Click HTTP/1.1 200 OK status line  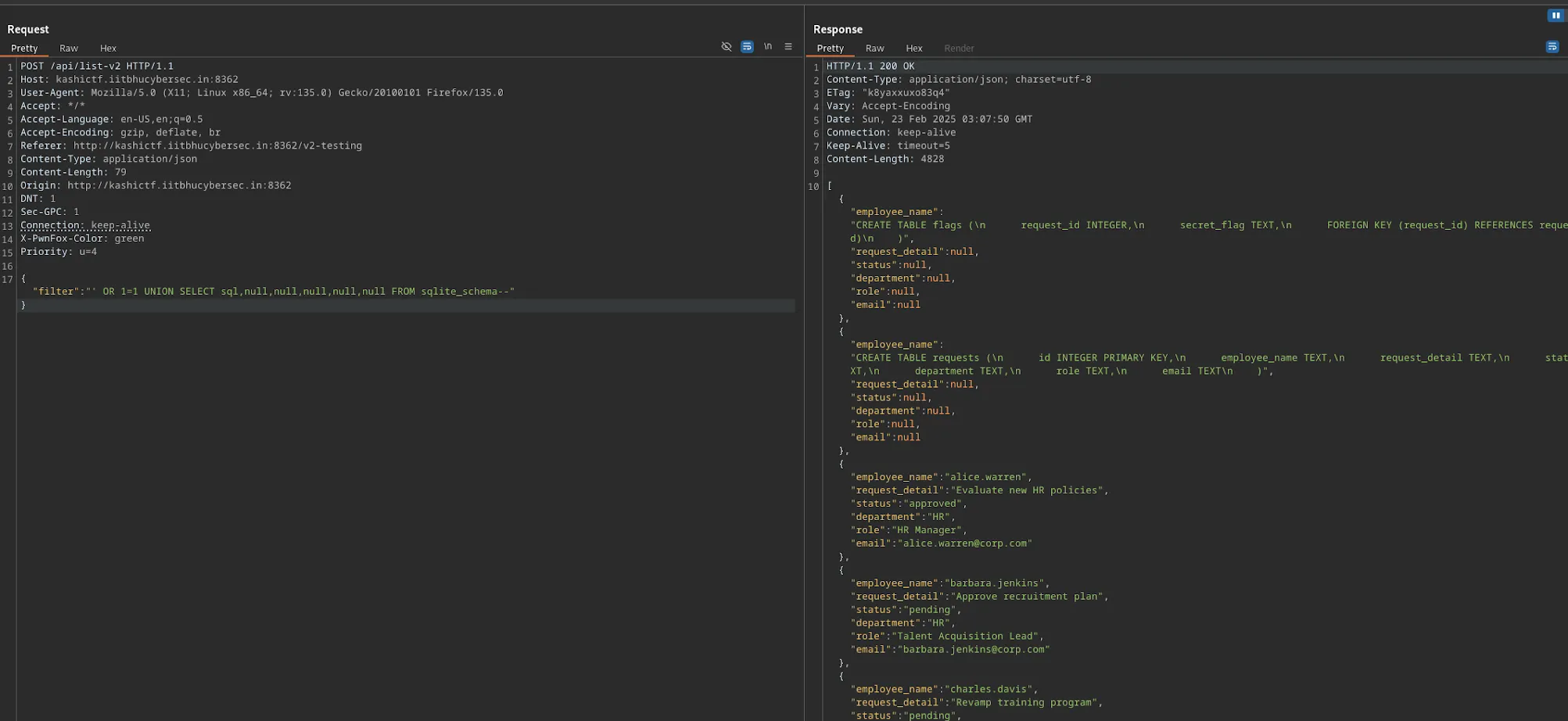click(870, 66)
